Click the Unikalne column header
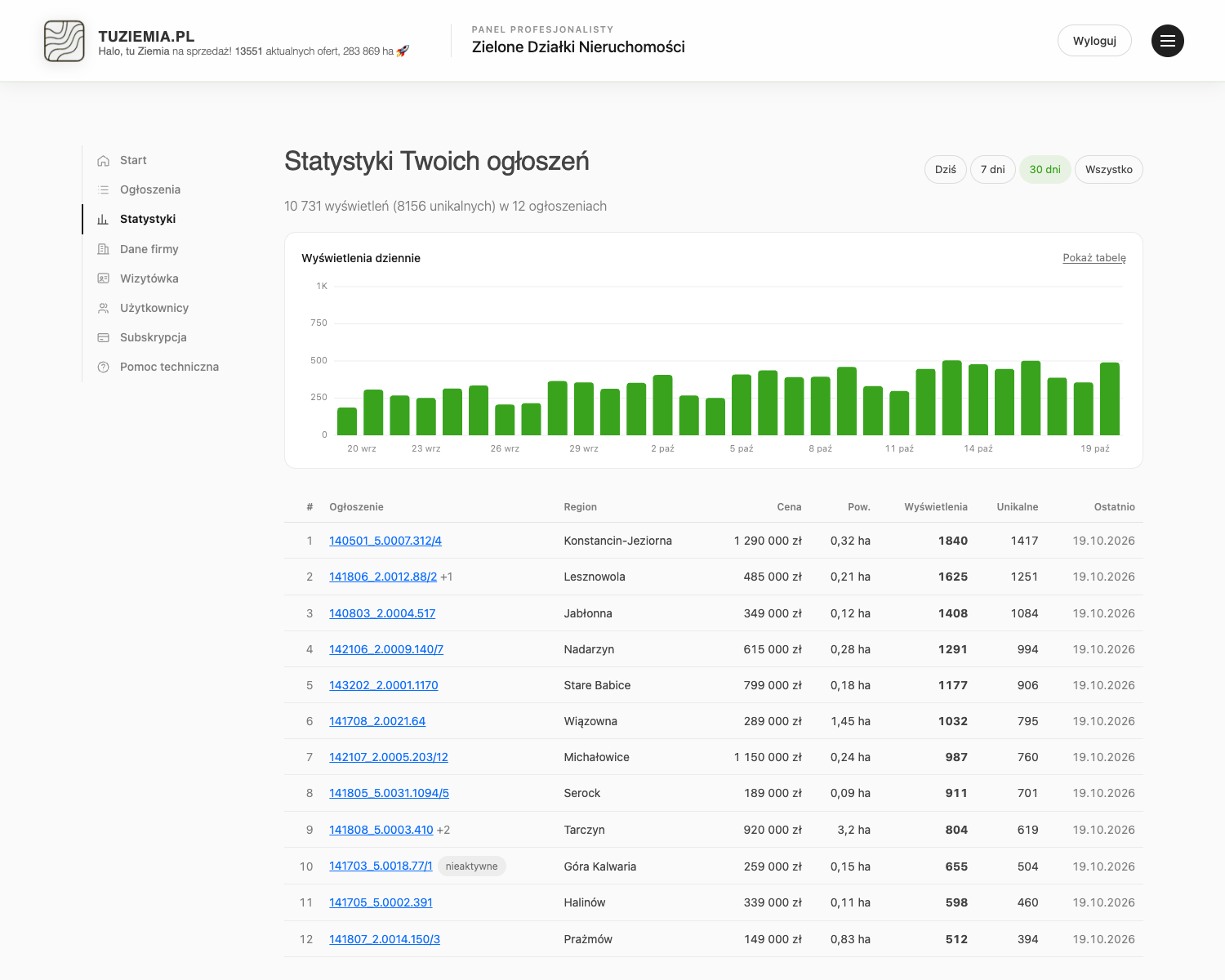 click(x=1018, y=507)
